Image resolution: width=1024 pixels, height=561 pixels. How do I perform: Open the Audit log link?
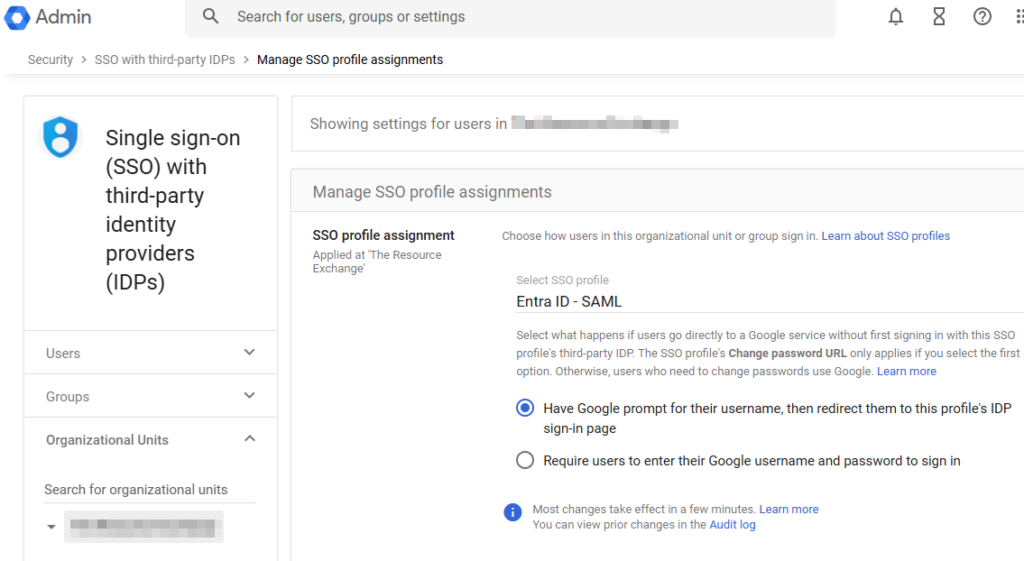[x=732, y=525]
